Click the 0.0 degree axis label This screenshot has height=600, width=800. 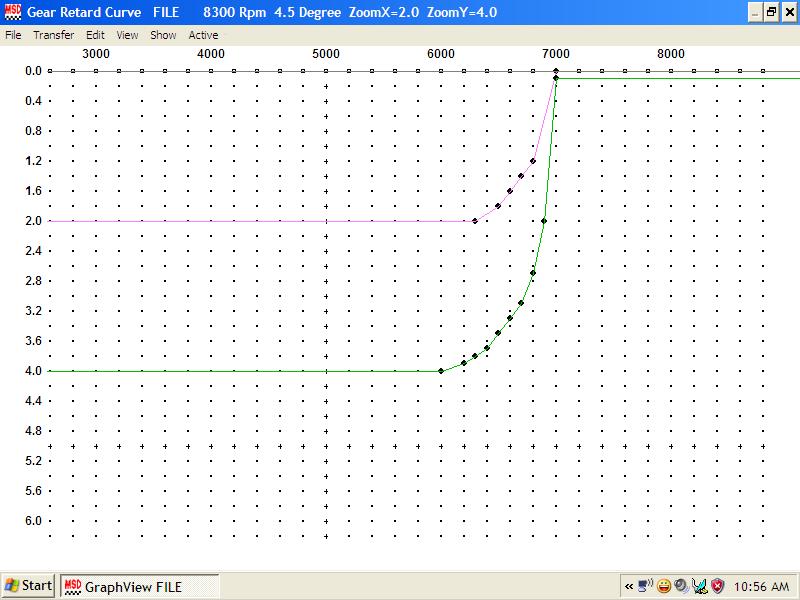click(34, 71)
